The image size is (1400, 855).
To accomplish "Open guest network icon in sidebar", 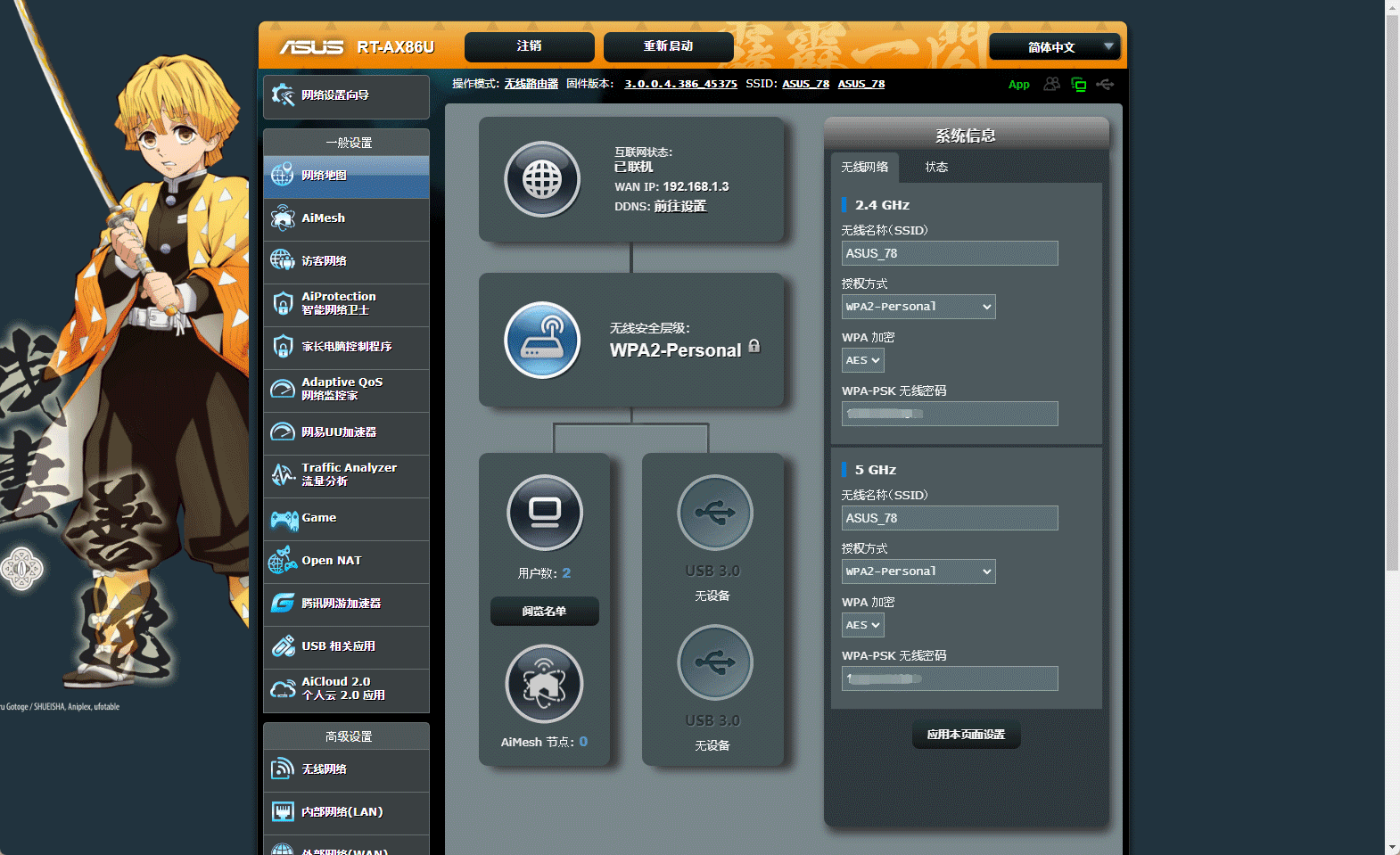I will [x=283, y=260].
